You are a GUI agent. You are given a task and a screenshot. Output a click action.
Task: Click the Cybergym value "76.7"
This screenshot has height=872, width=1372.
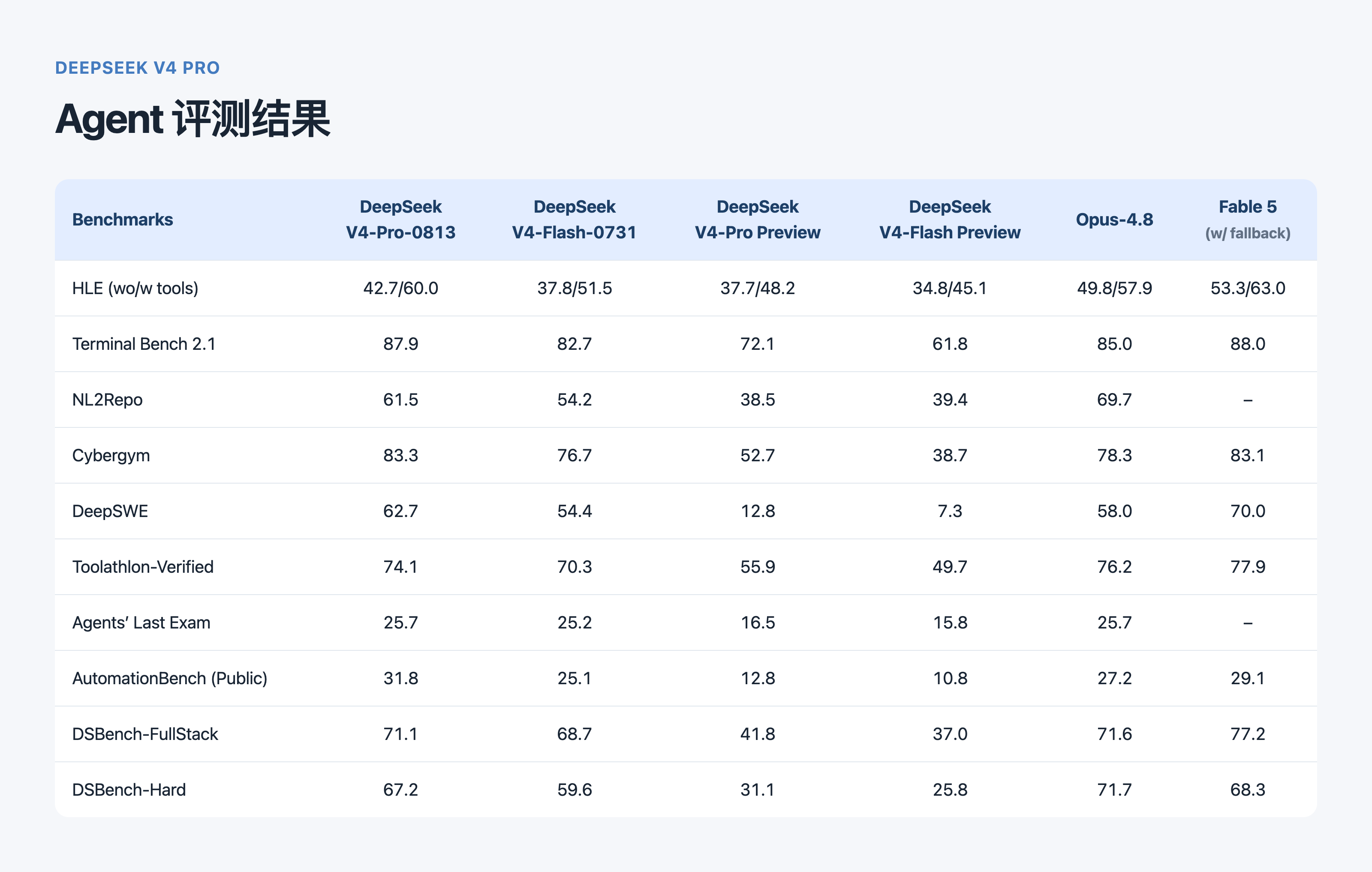pos(575,456)
